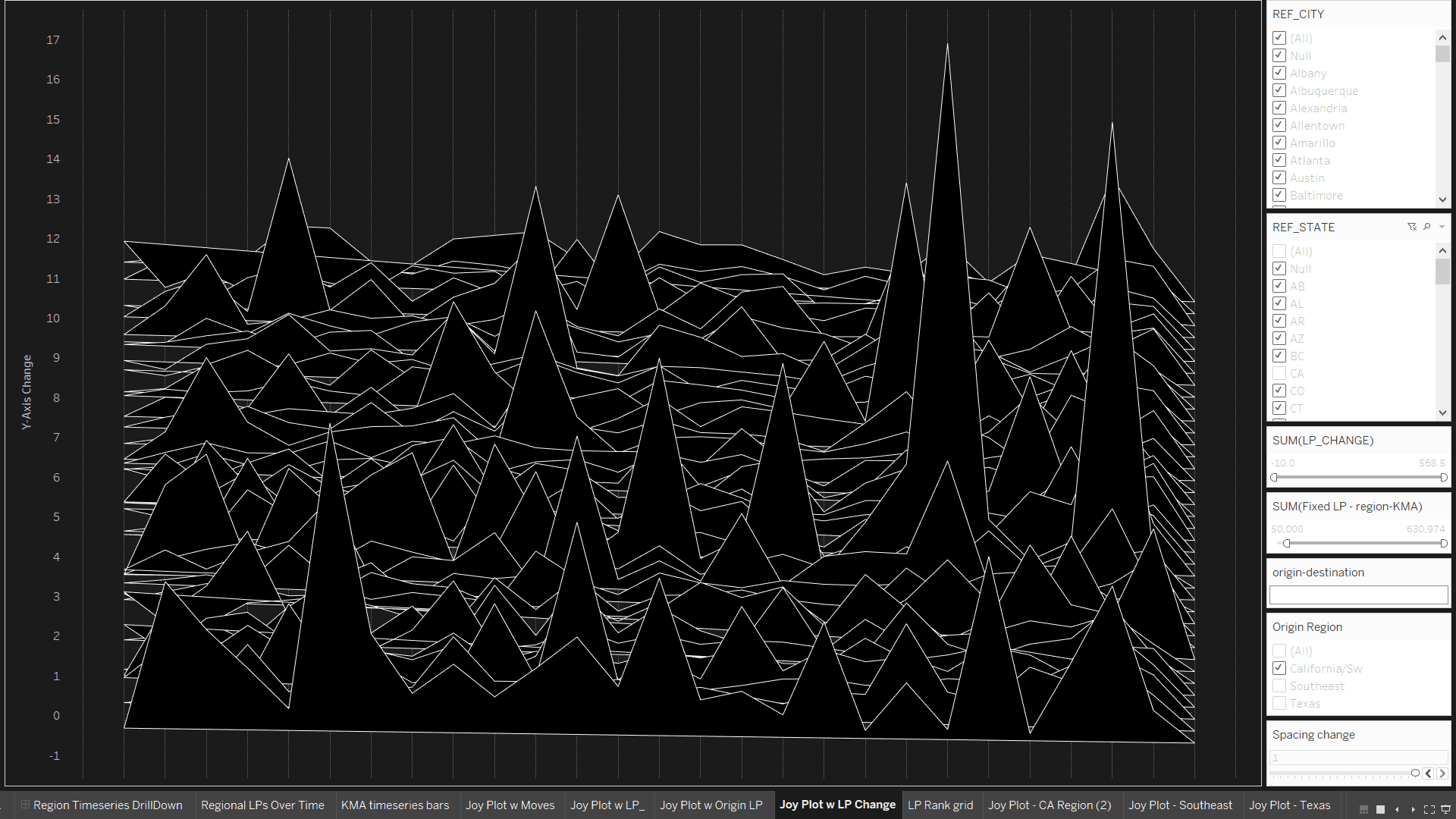
Task: Click the Y-Axis Change axis label
Action: pos(27,392)
